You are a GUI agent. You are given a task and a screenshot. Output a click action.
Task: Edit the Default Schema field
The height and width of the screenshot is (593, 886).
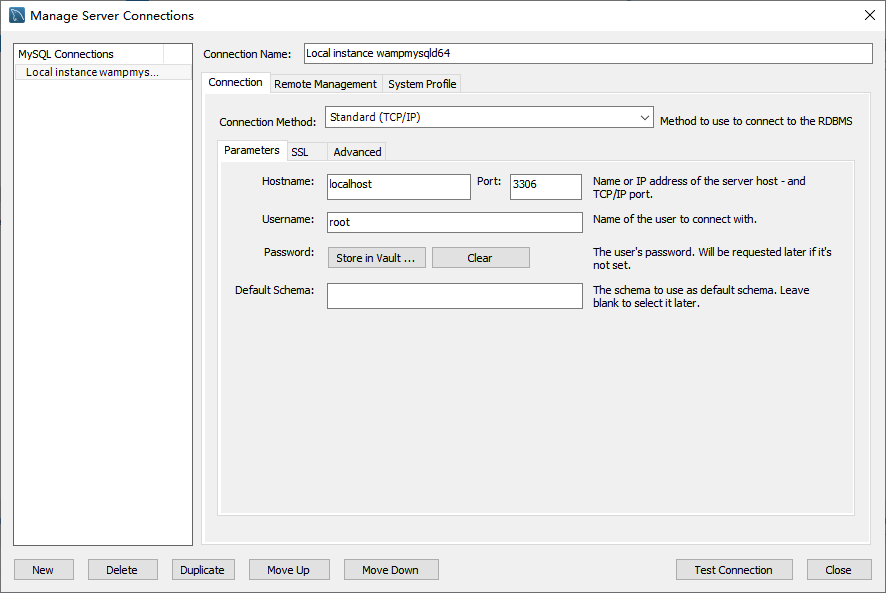(454, 295)
